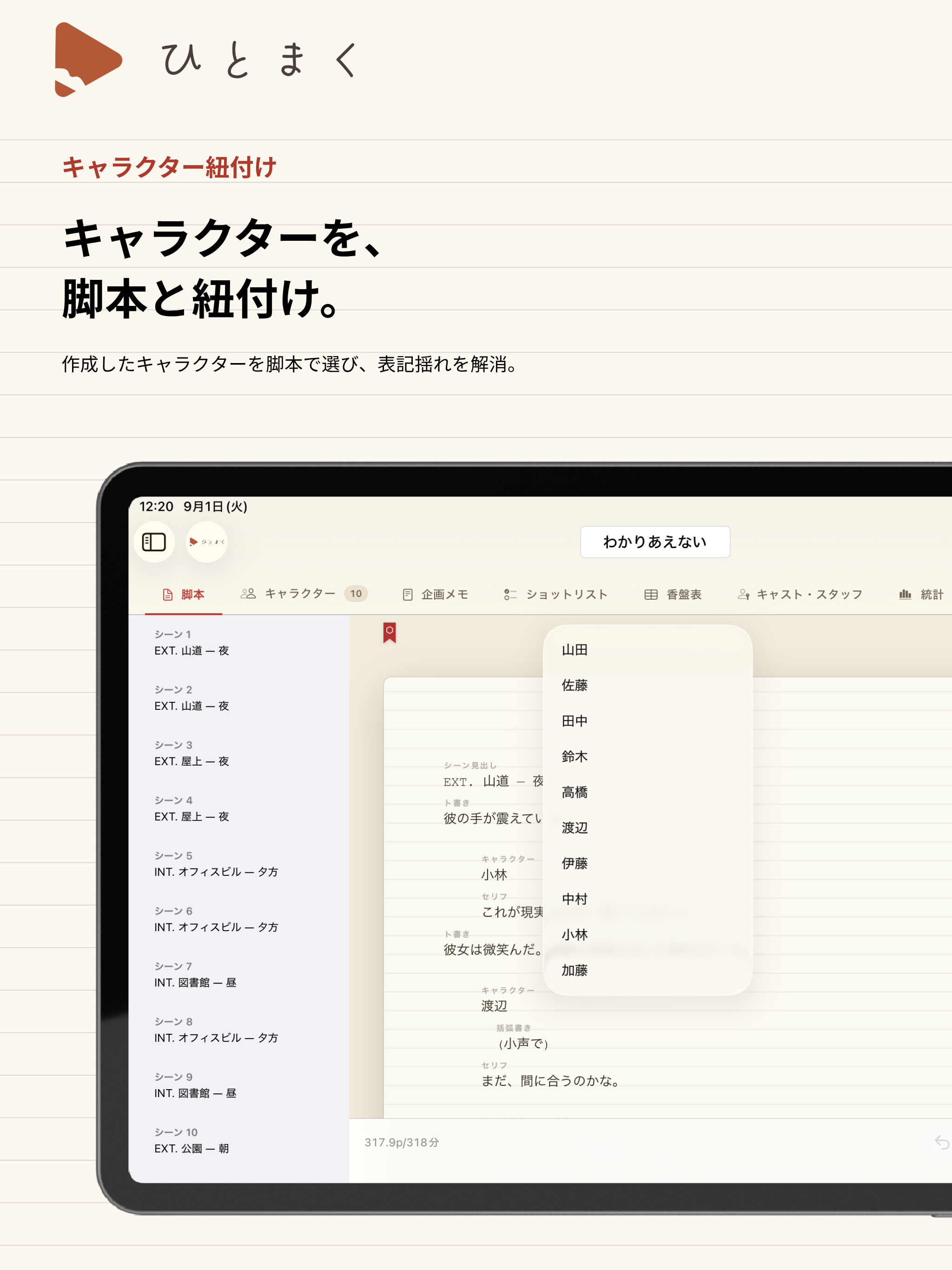952x1270 pixels.
Task: Open the 企画メモ tab
Action: (x=435, y=594)
